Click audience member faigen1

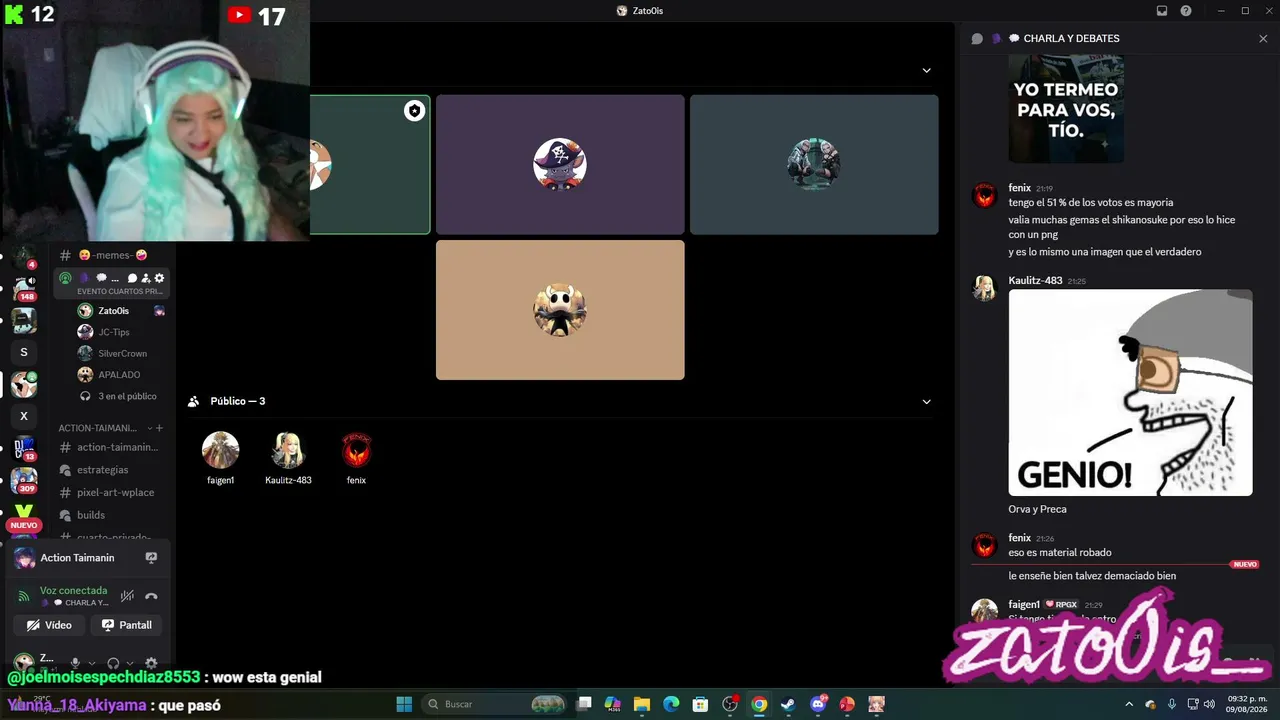click(x=220, y=458)
